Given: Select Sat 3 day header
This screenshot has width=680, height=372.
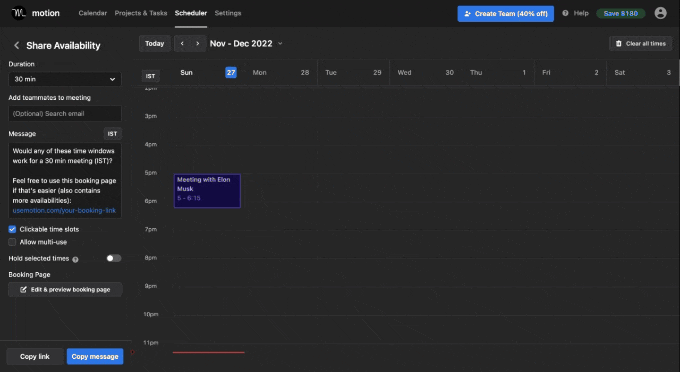Looking at the screenshot, I should pyautogui.click(x=642, y=72).
